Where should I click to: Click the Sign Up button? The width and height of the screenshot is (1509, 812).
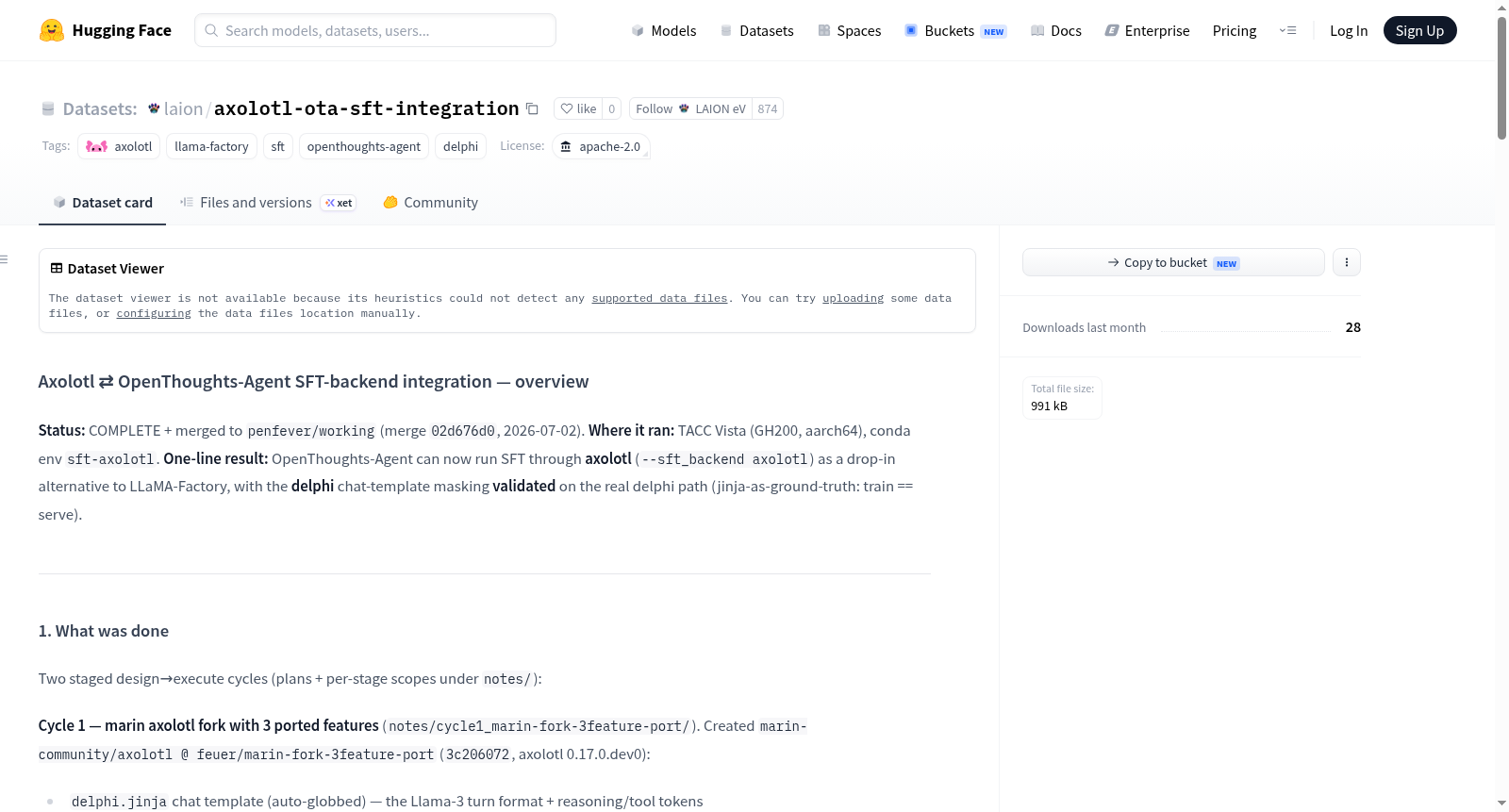[x=1419, y=30]
